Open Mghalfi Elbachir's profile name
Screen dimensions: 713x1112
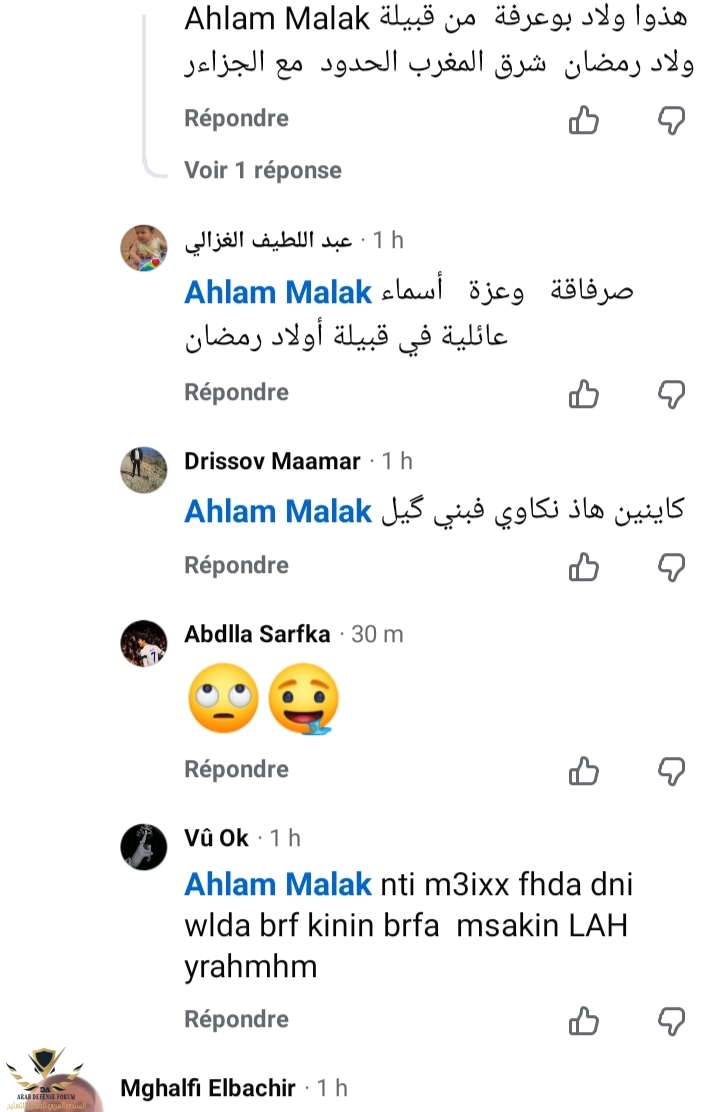click(x=207, y=1089)
